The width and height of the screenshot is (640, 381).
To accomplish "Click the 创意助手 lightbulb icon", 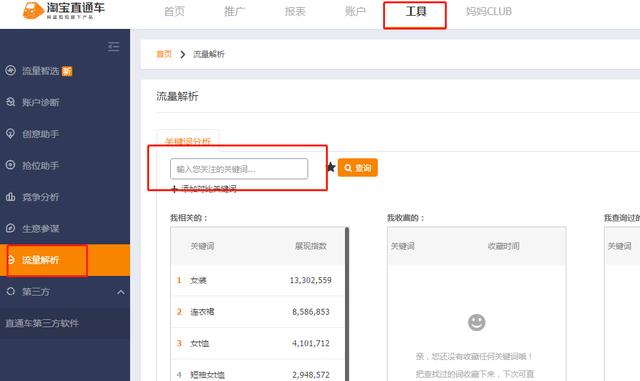I will 10,134.
